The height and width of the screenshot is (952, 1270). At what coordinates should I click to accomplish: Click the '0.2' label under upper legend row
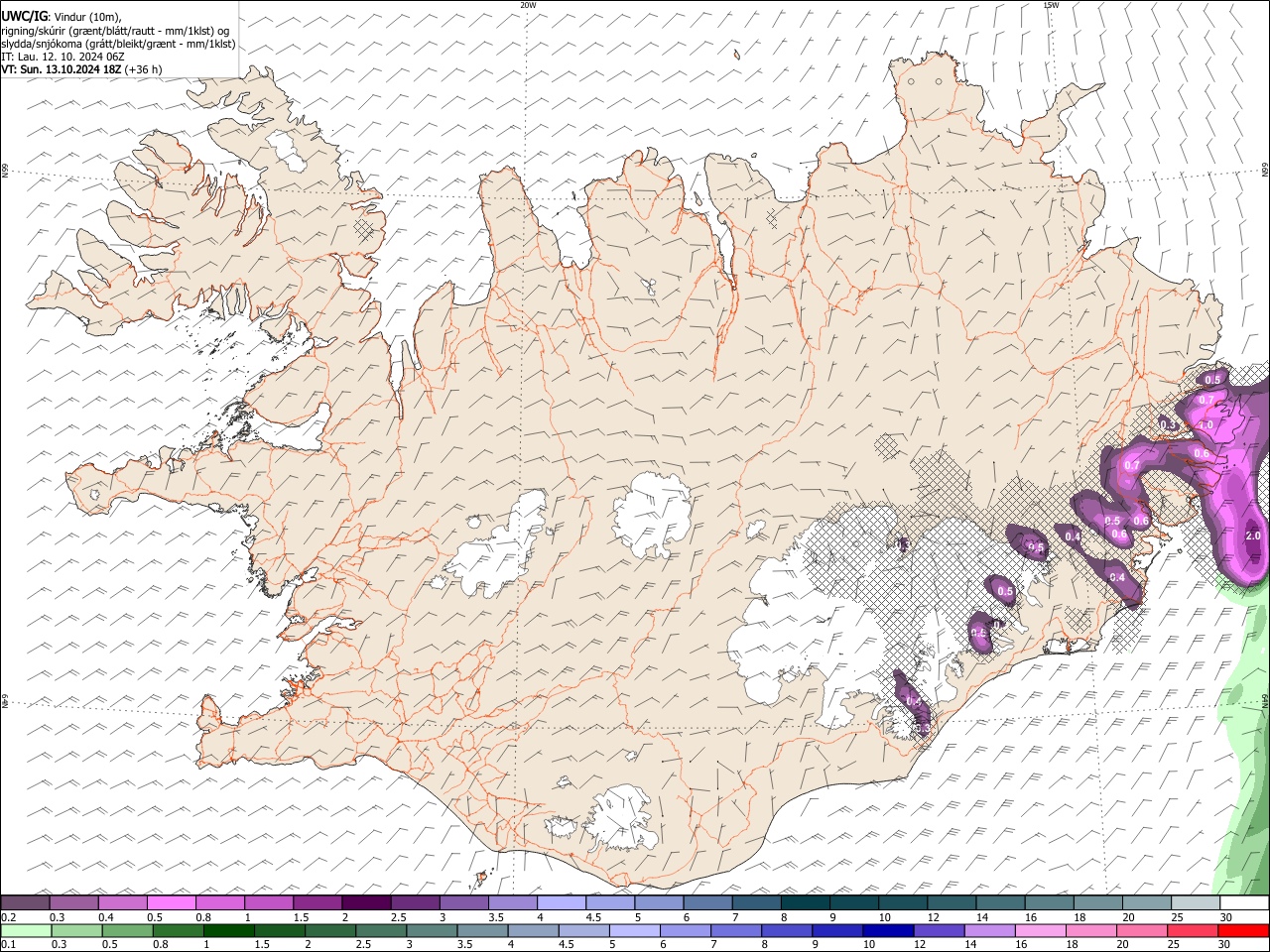point(9,917)
